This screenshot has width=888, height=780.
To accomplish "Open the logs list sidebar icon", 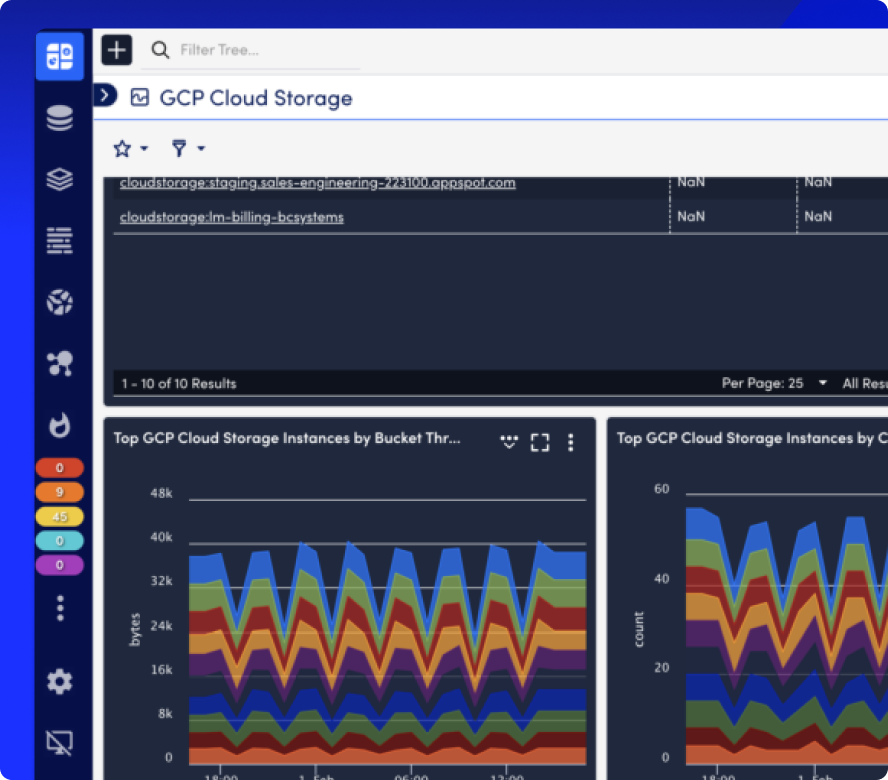I will [x=59, y=241].
